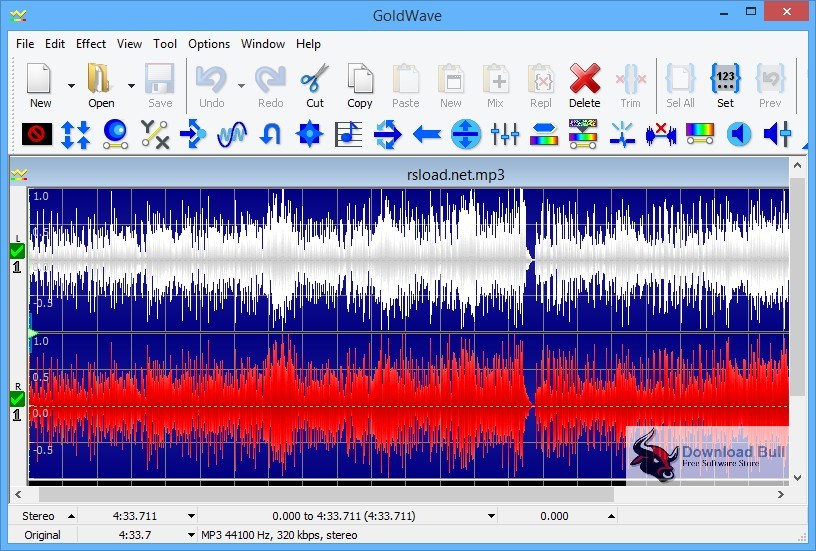Open the File menu
816x551 pixels.
point(25,44)
